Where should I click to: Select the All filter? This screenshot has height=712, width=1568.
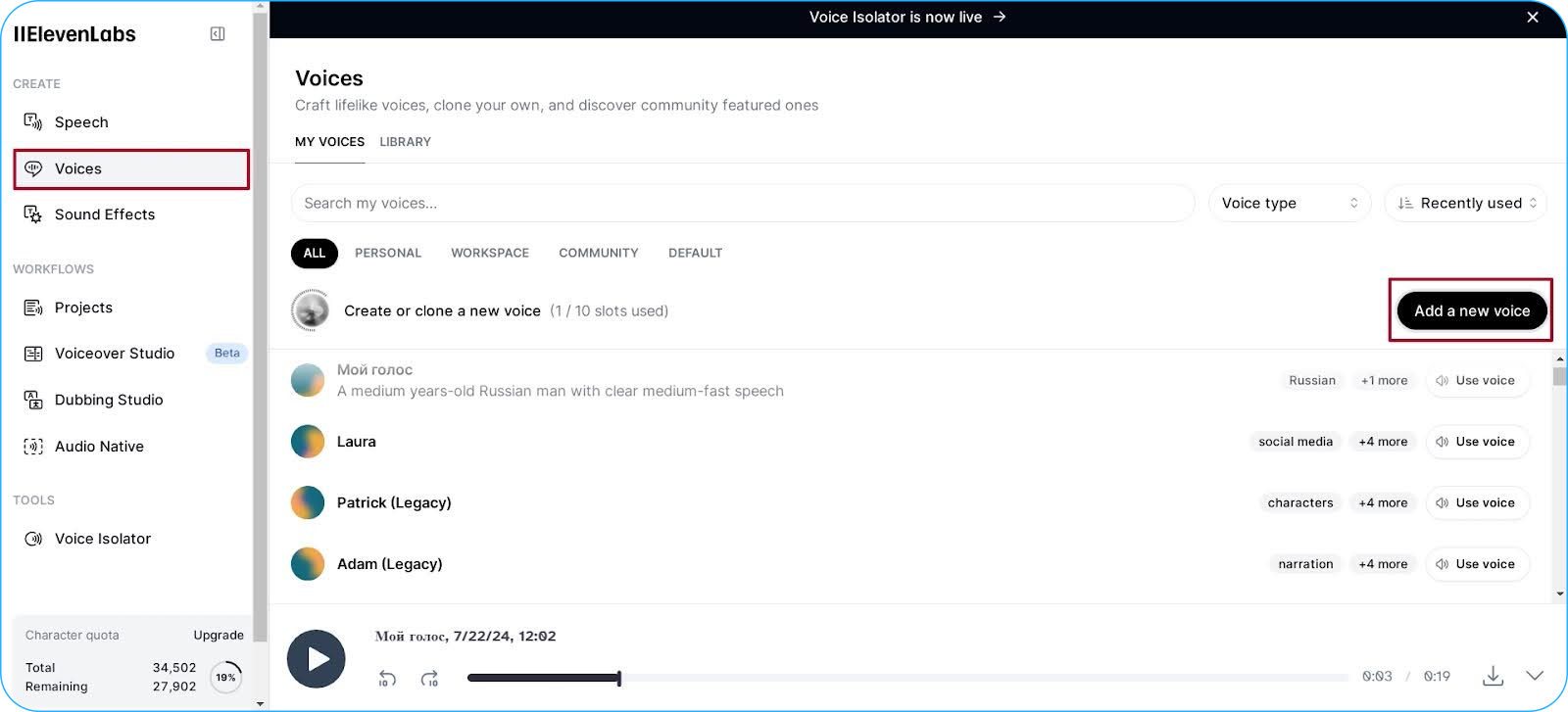point(315,253)
